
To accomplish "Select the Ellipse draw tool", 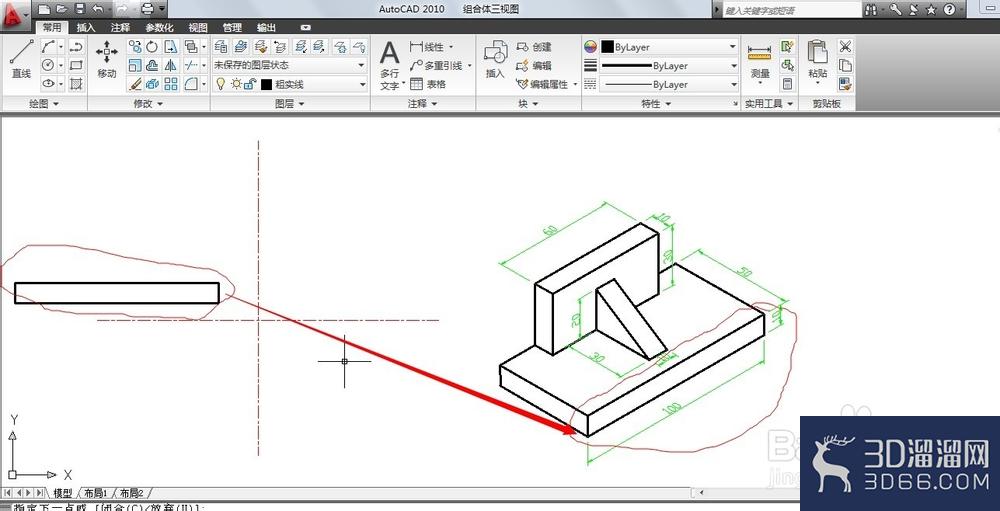I will click(x=48, y=84).
